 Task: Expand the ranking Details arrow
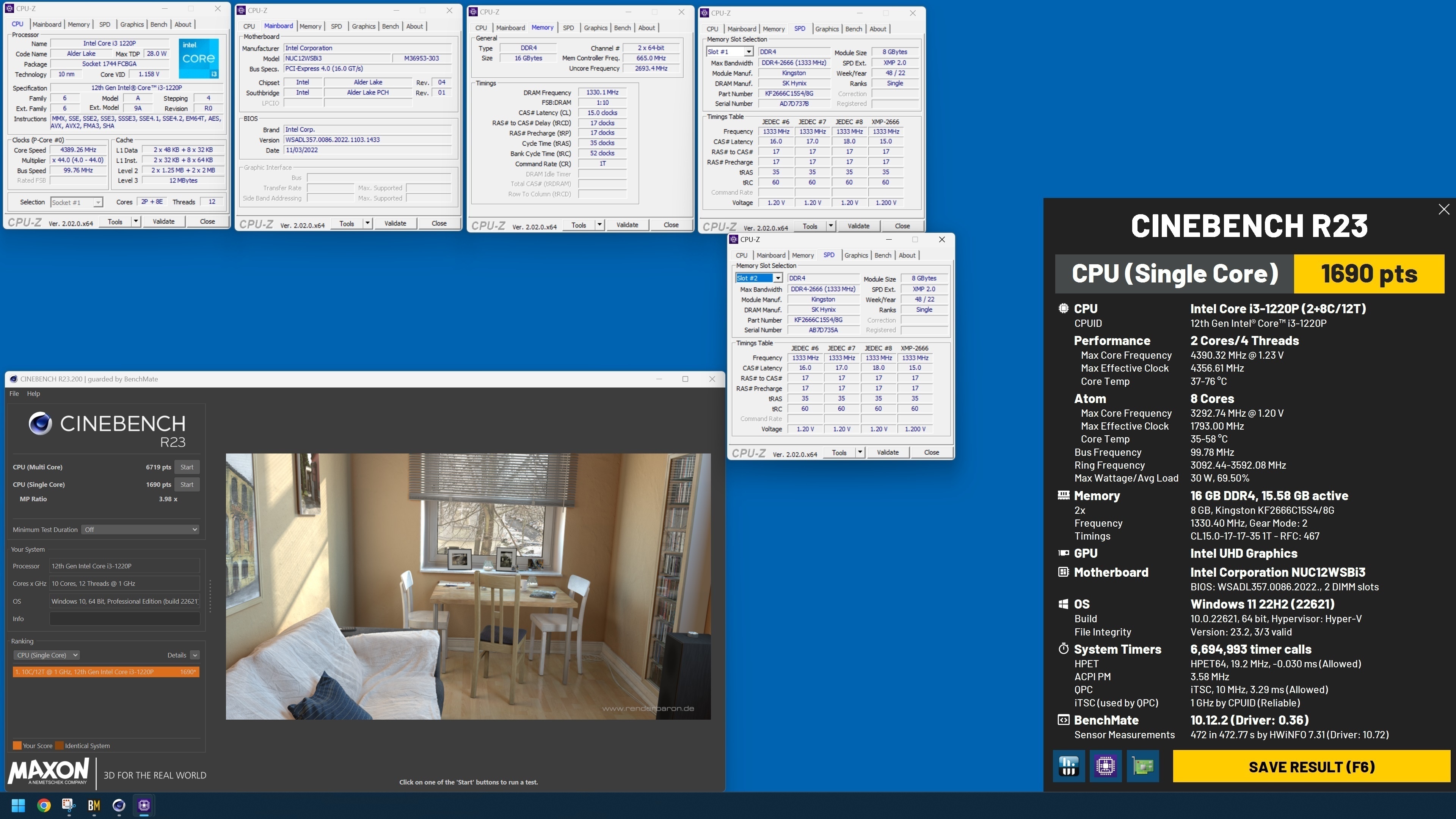pos(195,655)
